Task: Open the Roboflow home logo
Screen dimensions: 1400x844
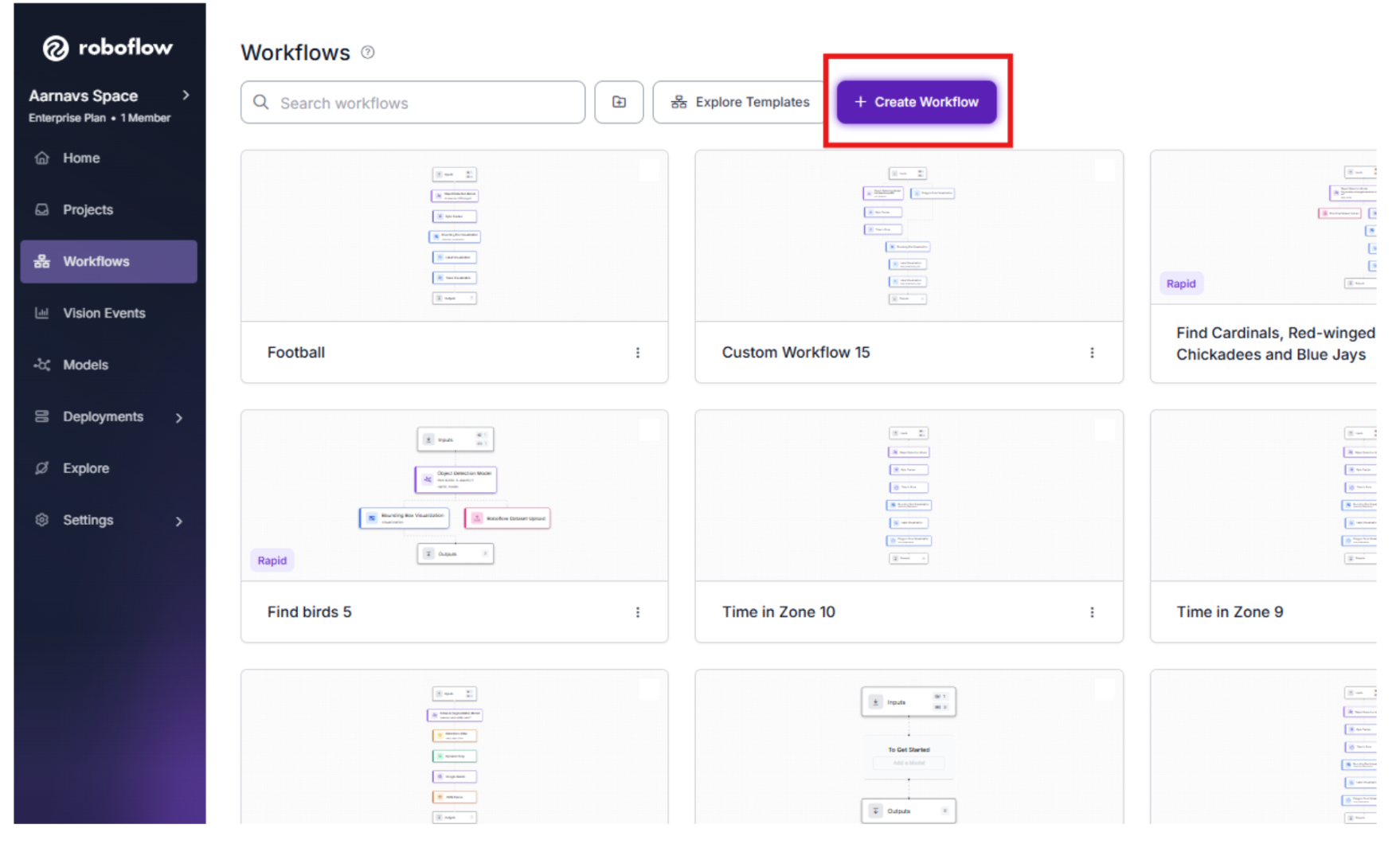Action: 108,48
